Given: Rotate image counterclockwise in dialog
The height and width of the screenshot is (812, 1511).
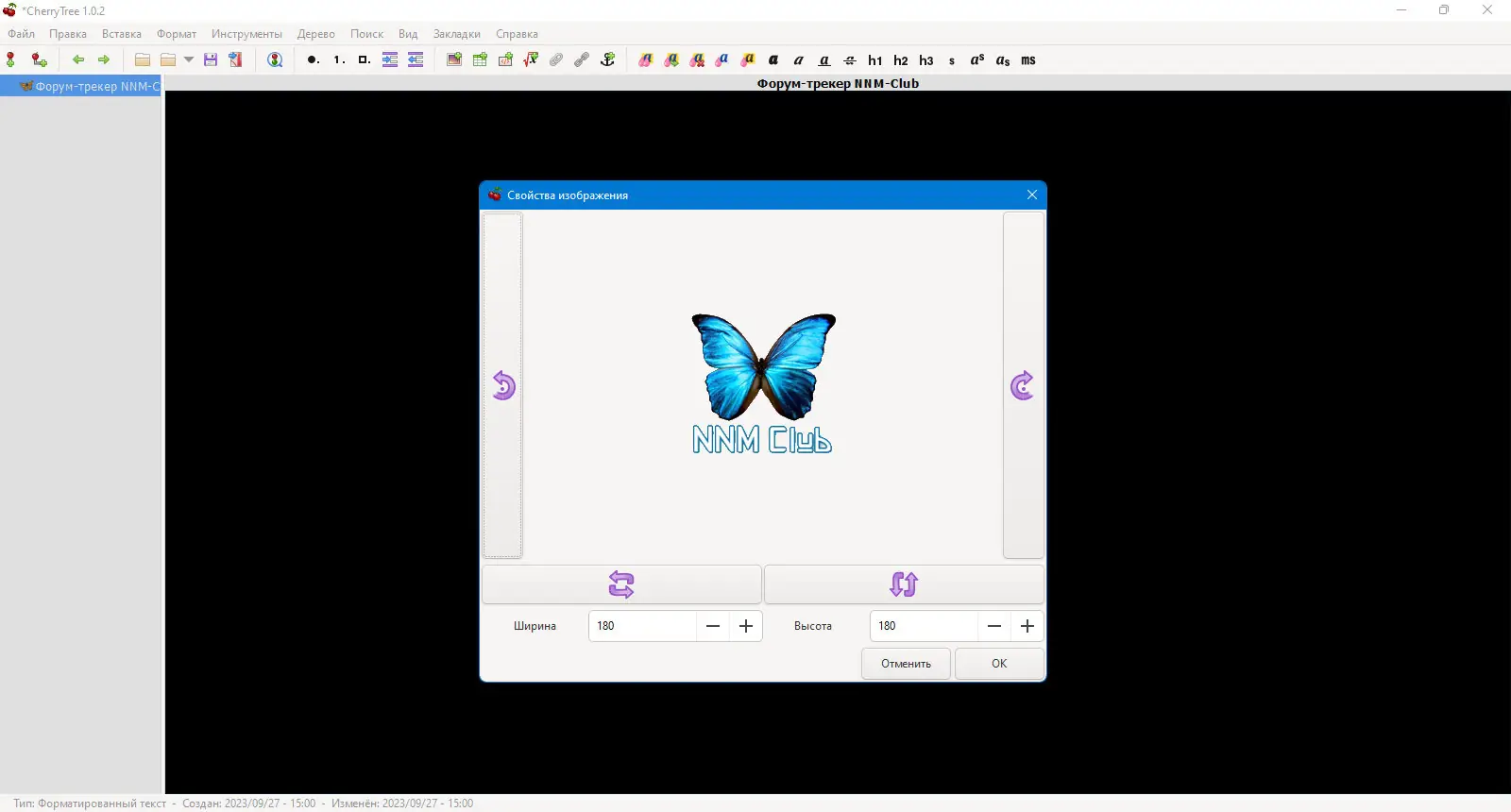Looking at the screenshot, I should pyautogui.click(x=502, y=385).
